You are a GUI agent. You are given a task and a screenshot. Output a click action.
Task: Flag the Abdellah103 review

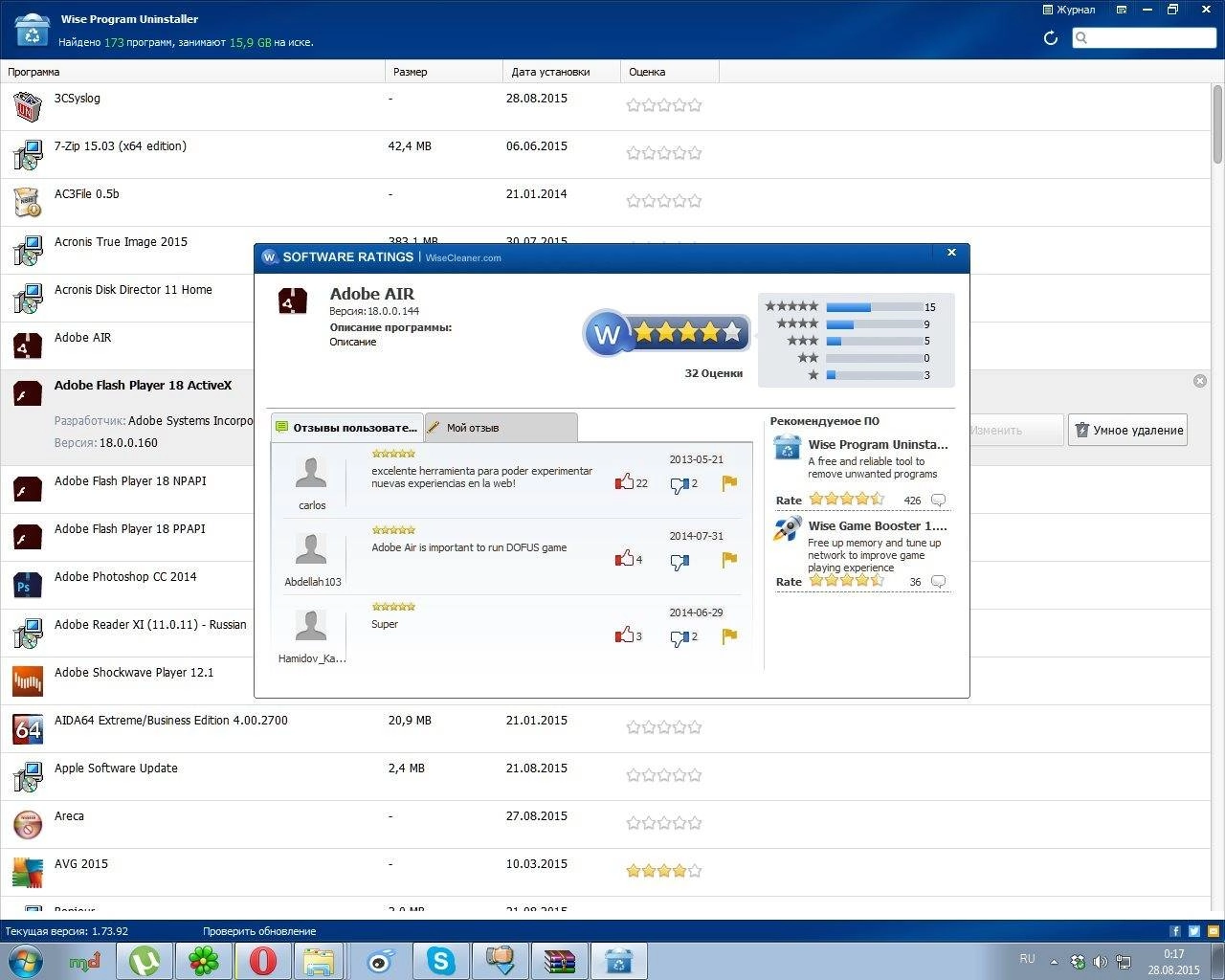(729, 560)
